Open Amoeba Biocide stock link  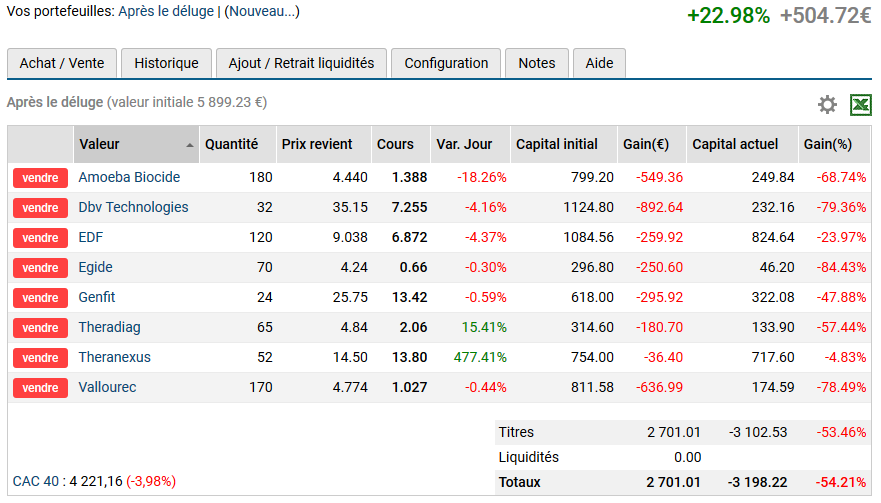(x=129, y=177)
